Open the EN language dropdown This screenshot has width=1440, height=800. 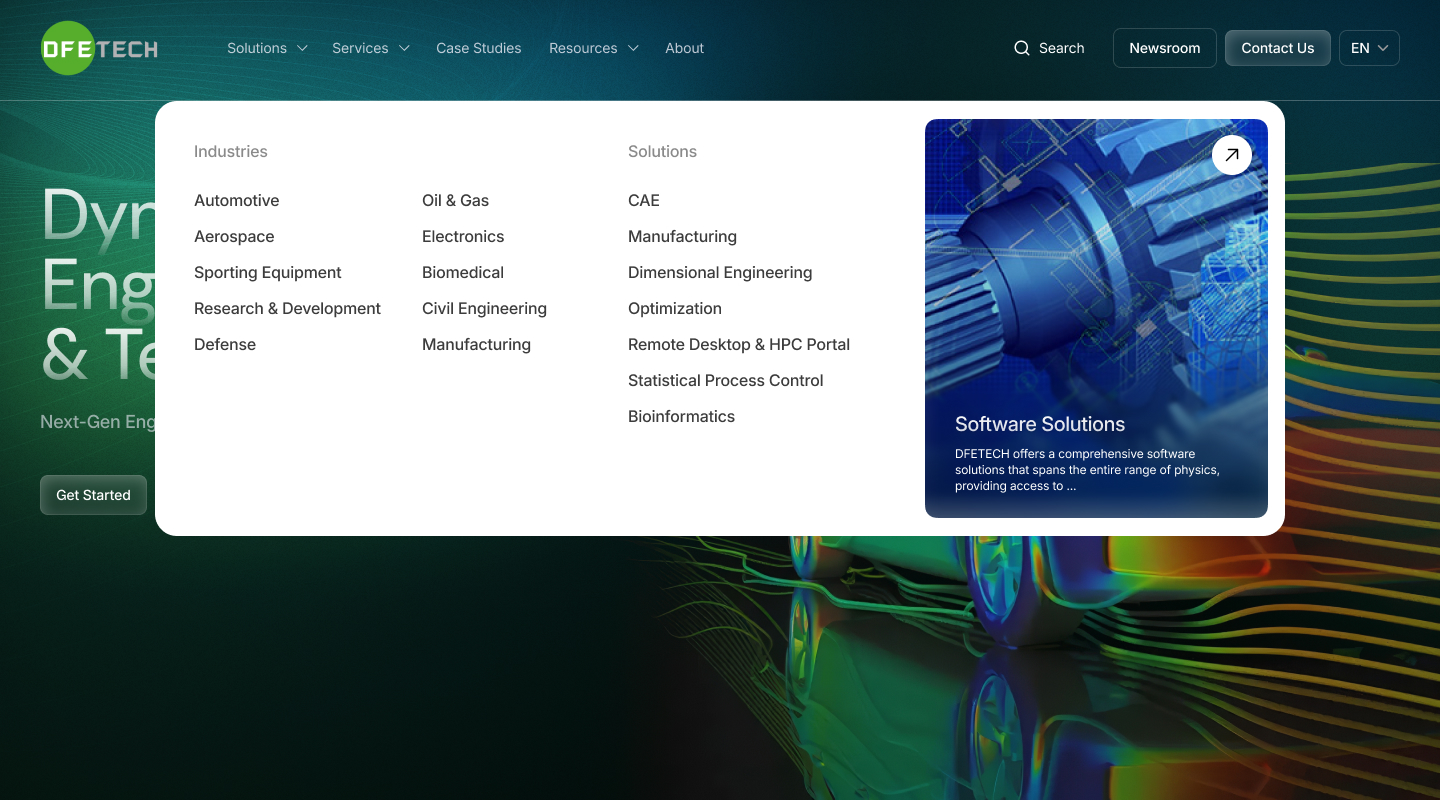(1369, 48)
